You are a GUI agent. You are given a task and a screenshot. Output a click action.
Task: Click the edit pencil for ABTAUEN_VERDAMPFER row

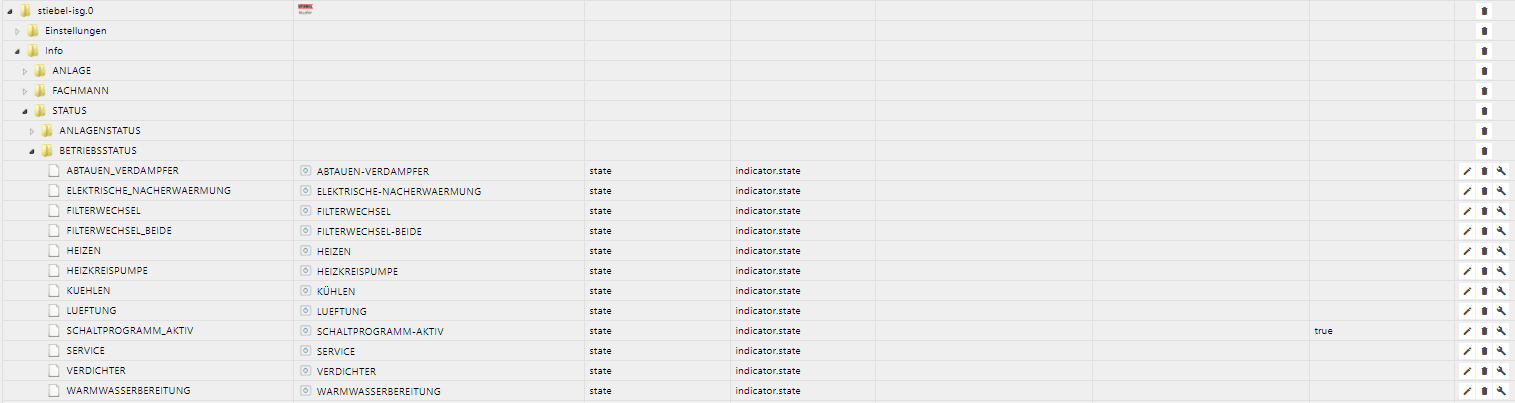(1467, 171)
